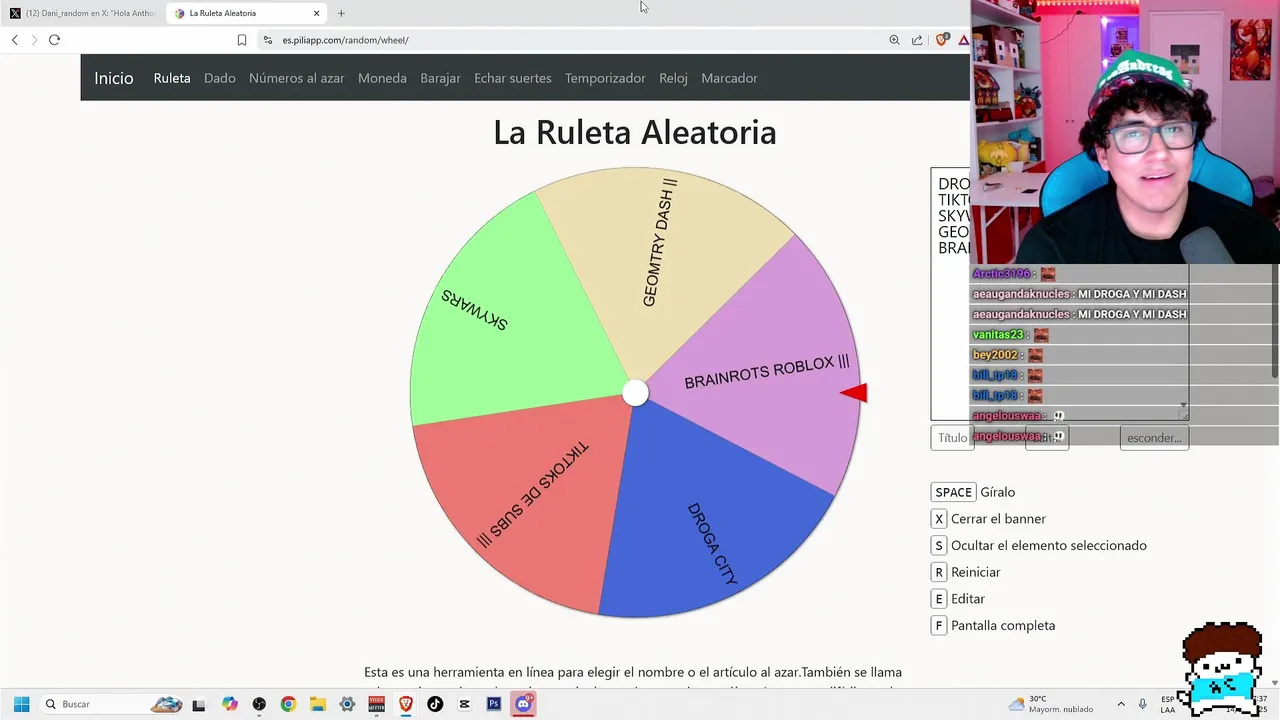1280x720 pixels.
Task: Open Photoshop from the taskbar
Action: 493,704
